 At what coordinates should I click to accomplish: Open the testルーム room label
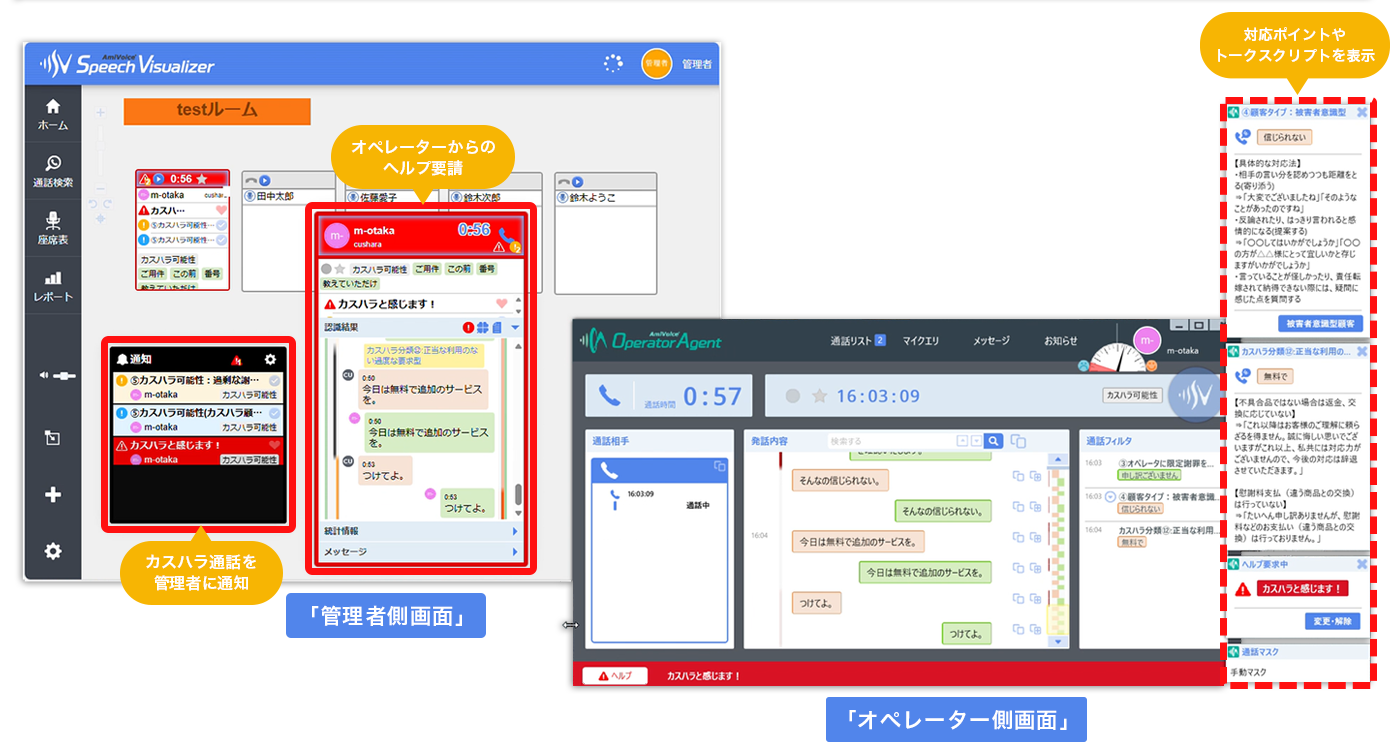[217, 111]
